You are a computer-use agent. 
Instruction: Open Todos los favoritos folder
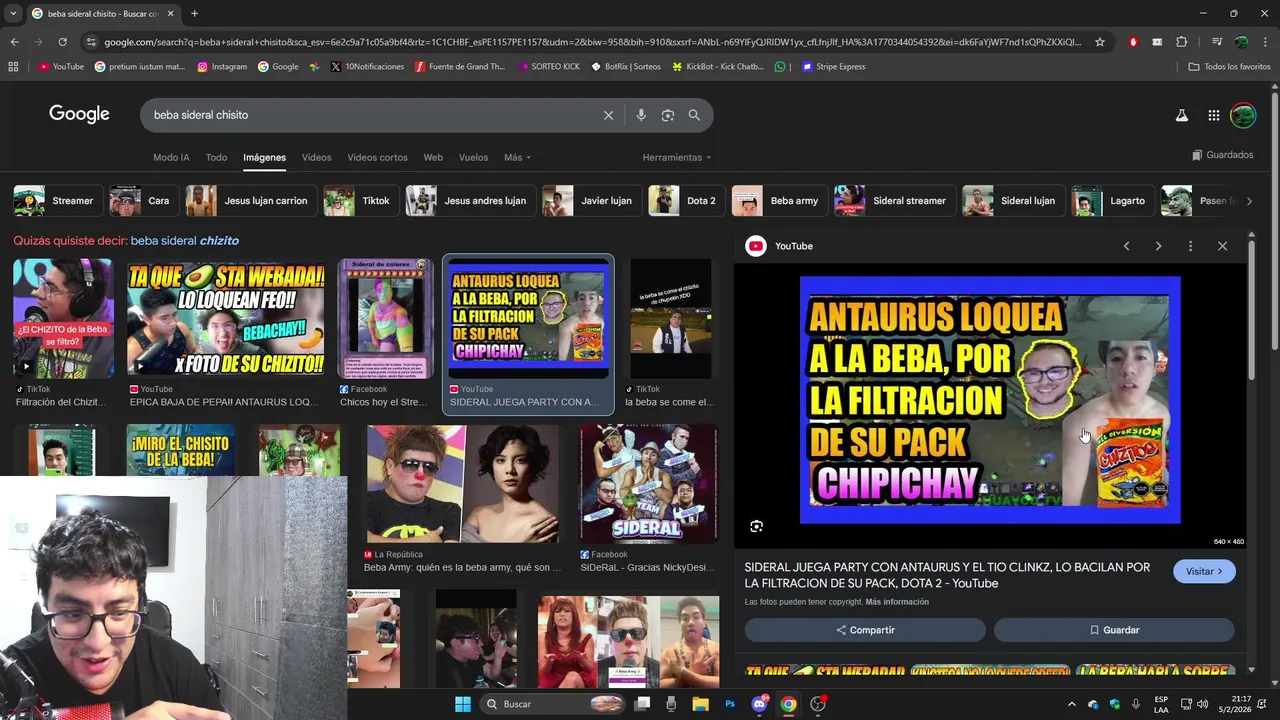click(x=1229, y=67)
